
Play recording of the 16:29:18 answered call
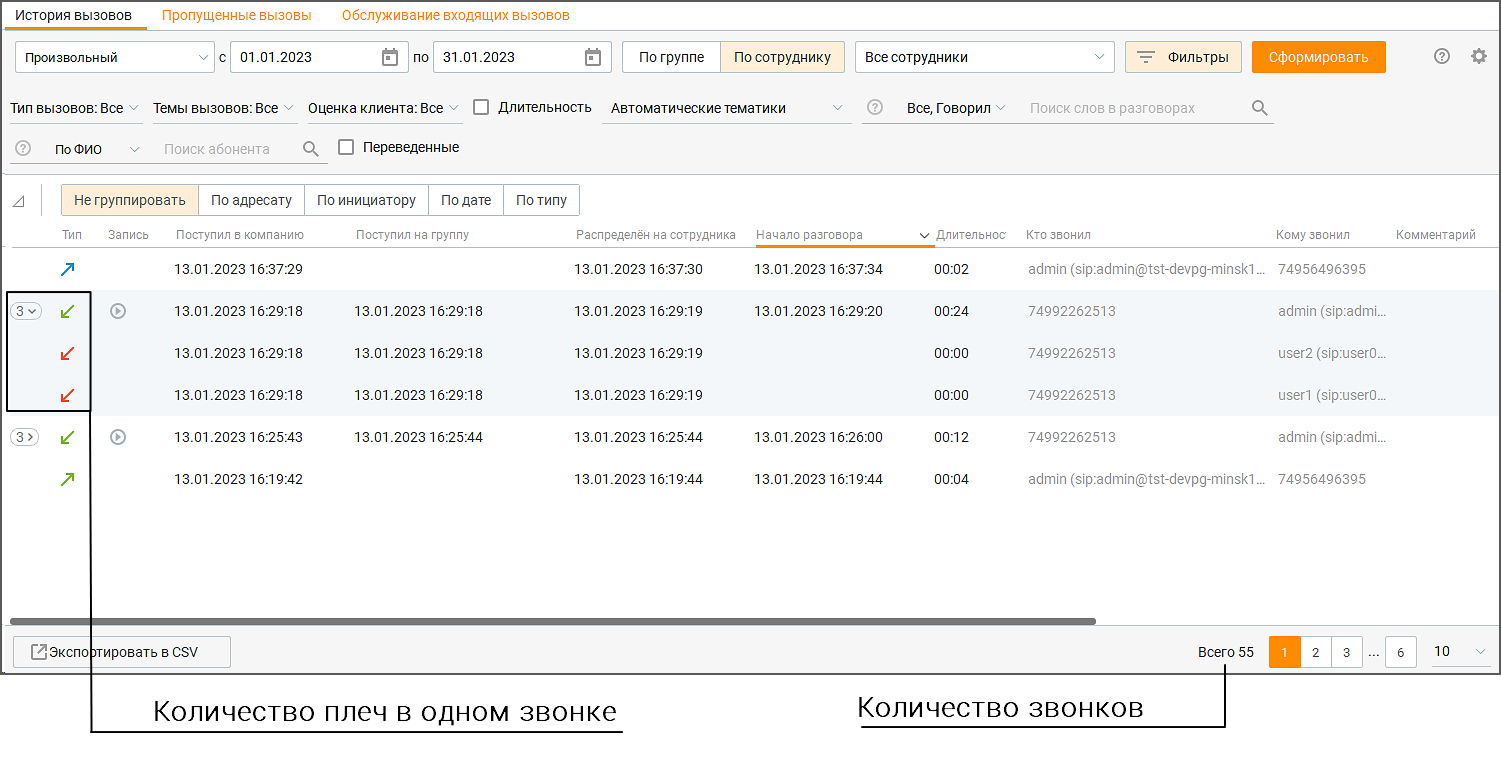(118, 311)
